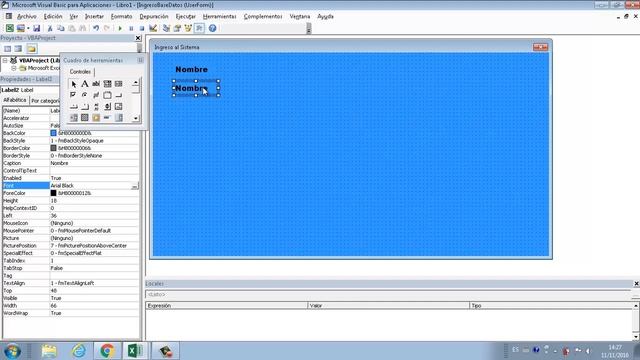This screenshot has width=640, height=360.
Task: Toggle Design Mode icon in the toolbar
Action: click(x=153, y=28)
